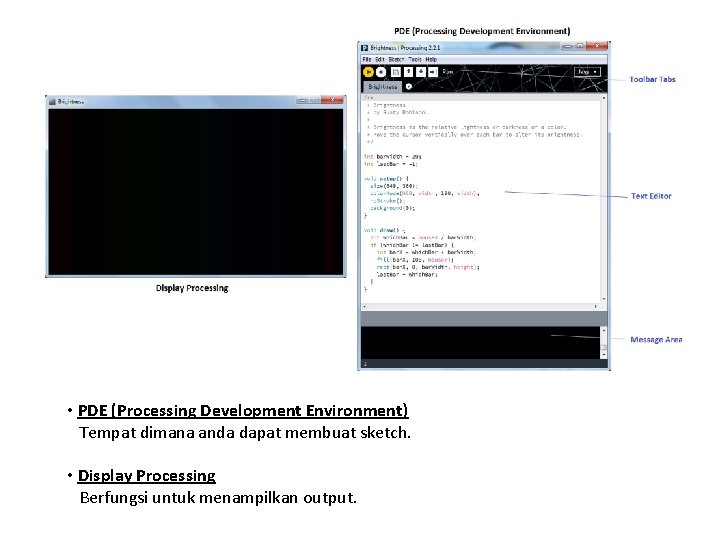This screenshot has width=720, height=540.
Task: Maximize the Brightness display window
Action: [x=315, y=100]
